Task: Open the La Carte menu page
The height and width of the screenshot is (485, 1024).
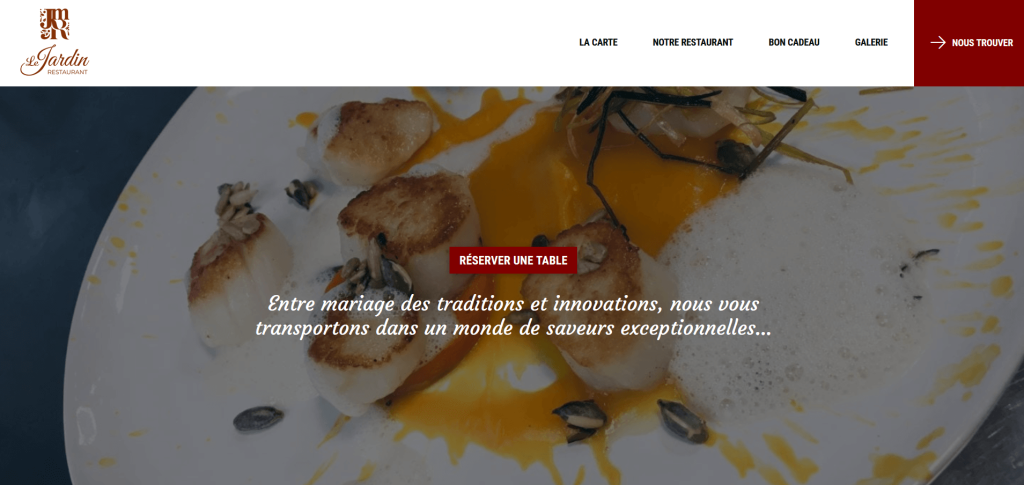Action: pos(598,42)
